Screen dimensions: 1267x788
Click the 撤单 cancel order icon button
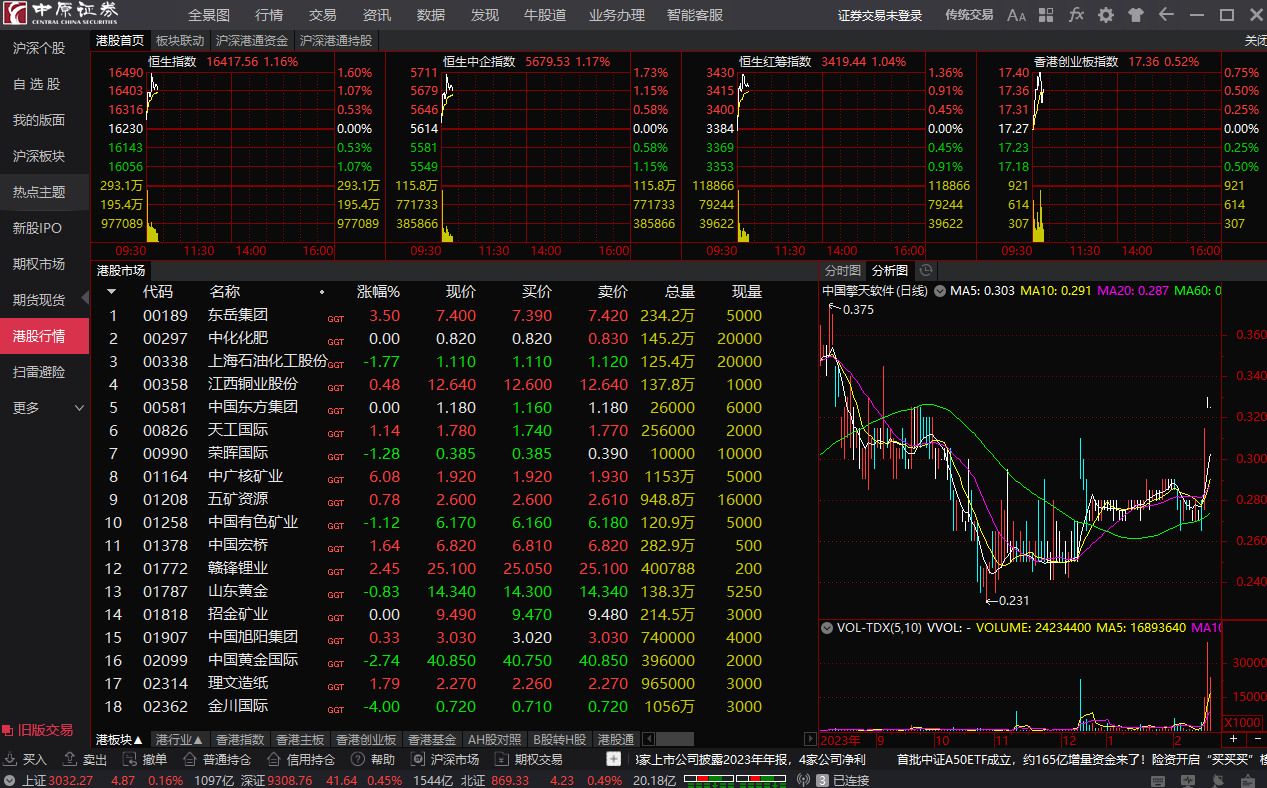pos(146,760)
